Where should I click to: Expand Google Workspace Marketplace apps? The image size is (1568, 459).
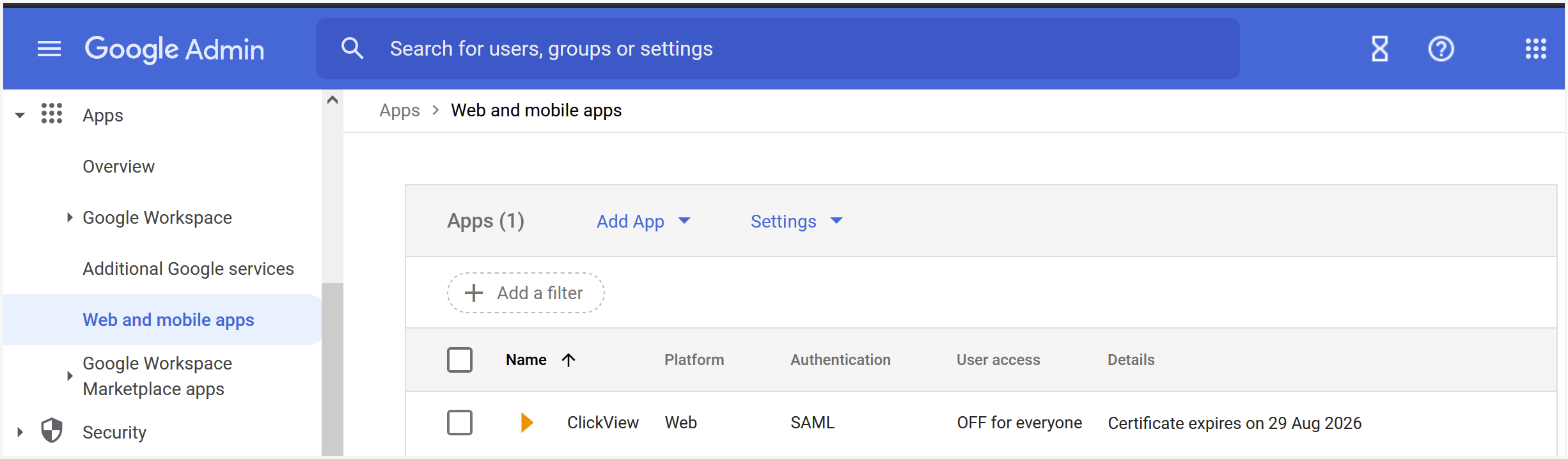[70, 376]
